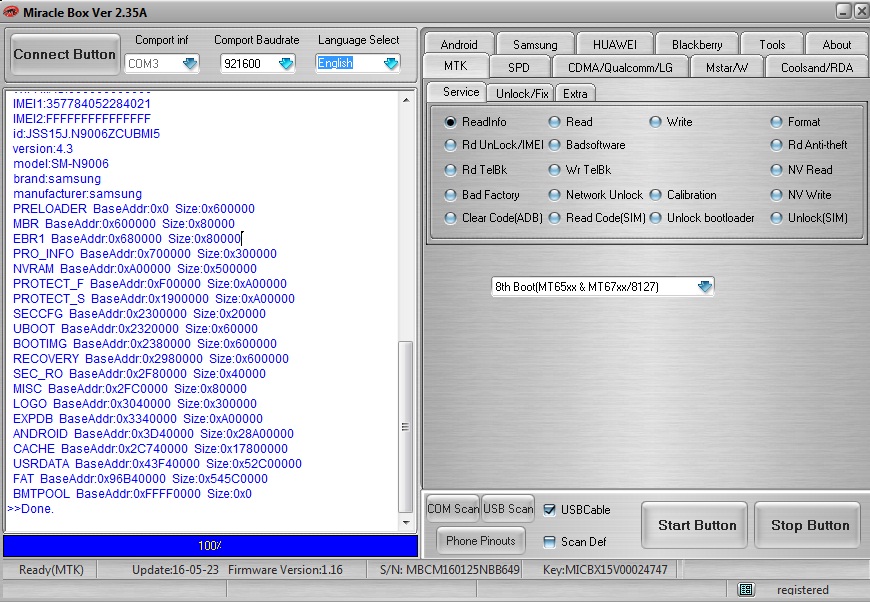Image resolution: width=870 pixels, height=602 pixels.
Task: Switch to the Samsung tab
Action: (535, 44)
